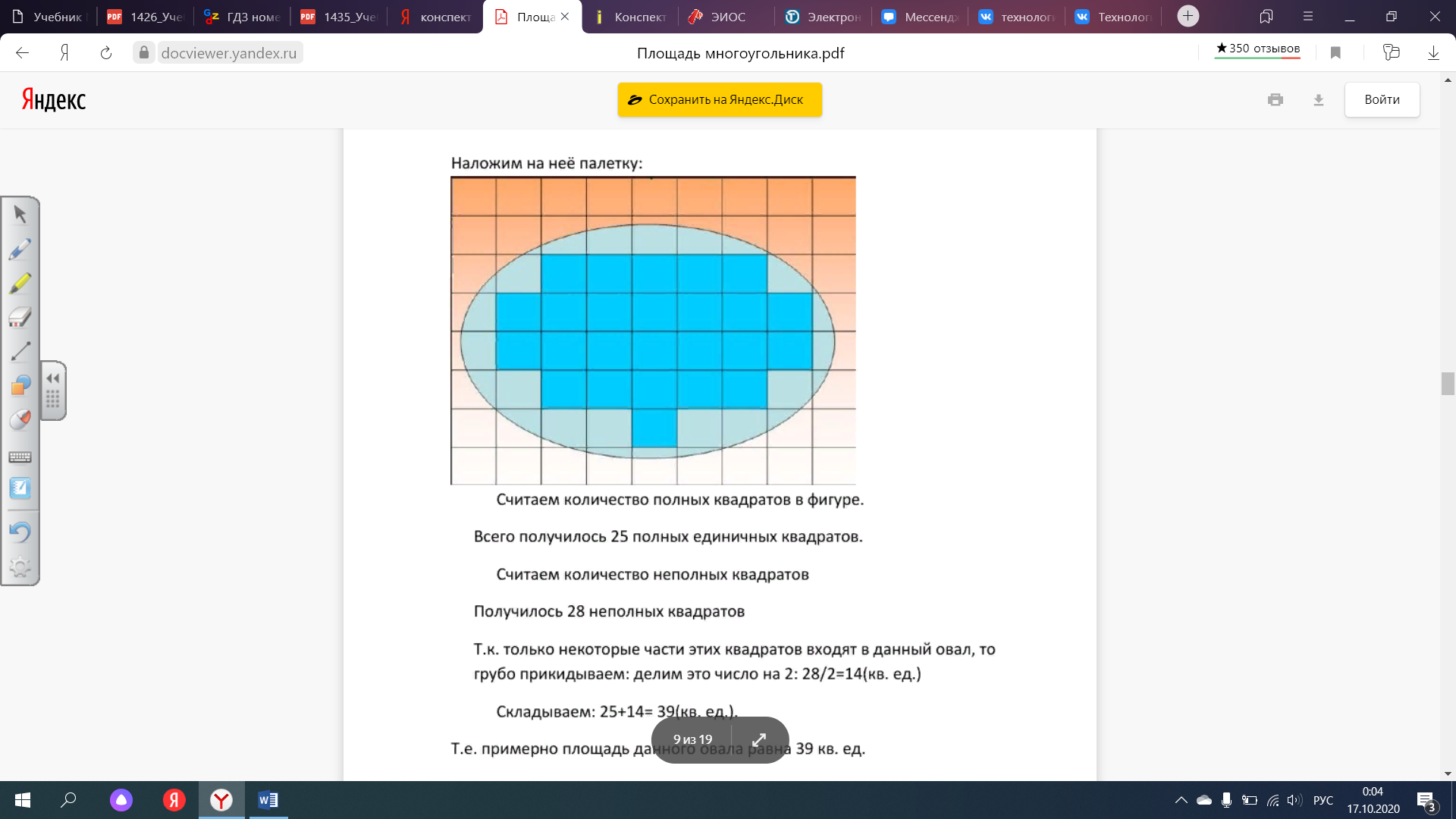Switch to the Мессендж tab
The height and width of the screenshot is (819, 1456).
(x=920, y=17)
